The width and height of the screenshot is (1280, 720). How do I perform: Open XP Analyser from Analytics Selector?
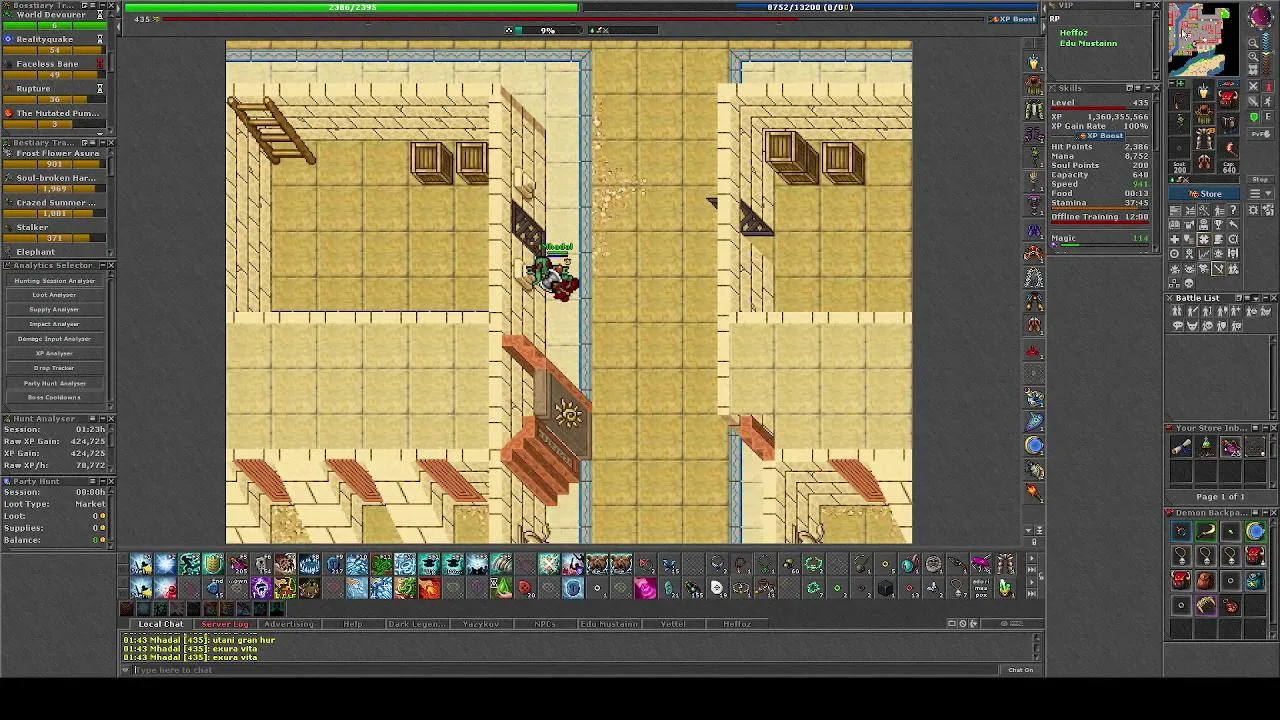coord(54,353)
